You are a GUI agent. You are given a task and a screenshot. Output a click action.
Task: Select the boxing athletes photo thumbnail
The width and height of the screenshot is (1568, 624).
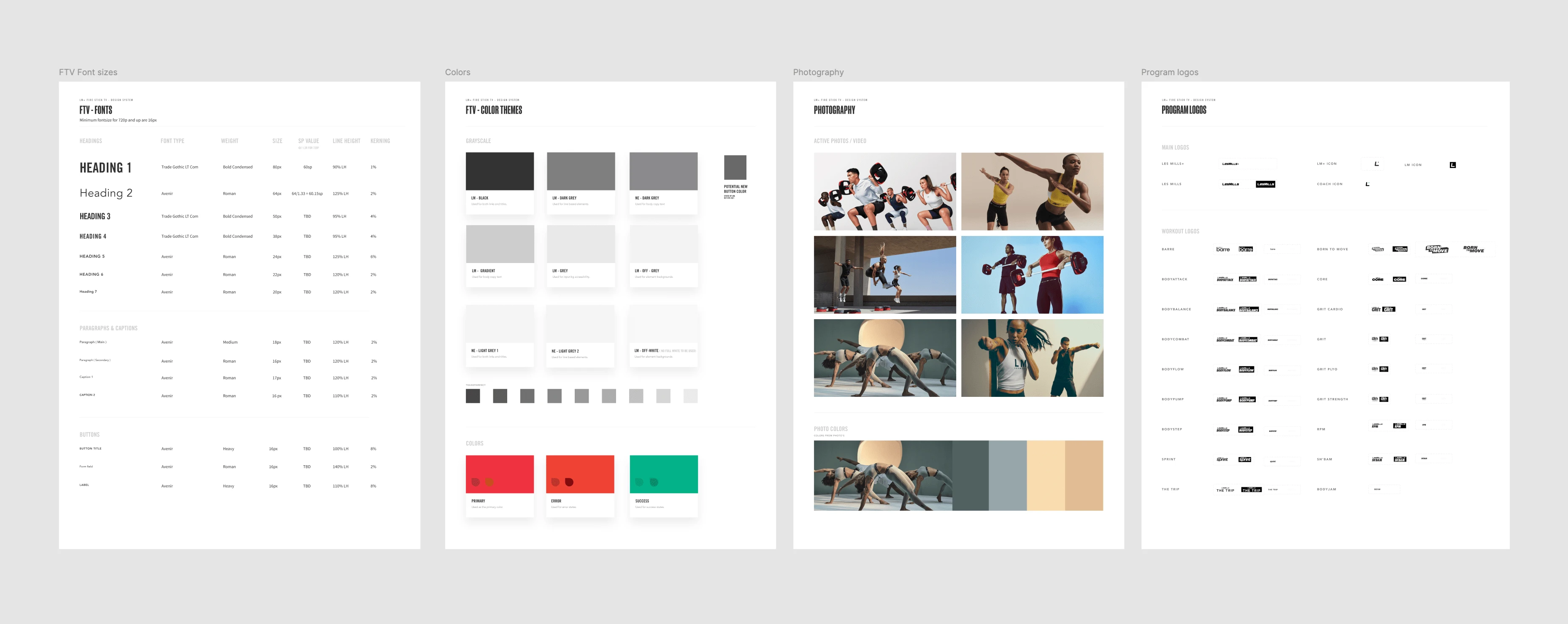(x=1032, y=358)
